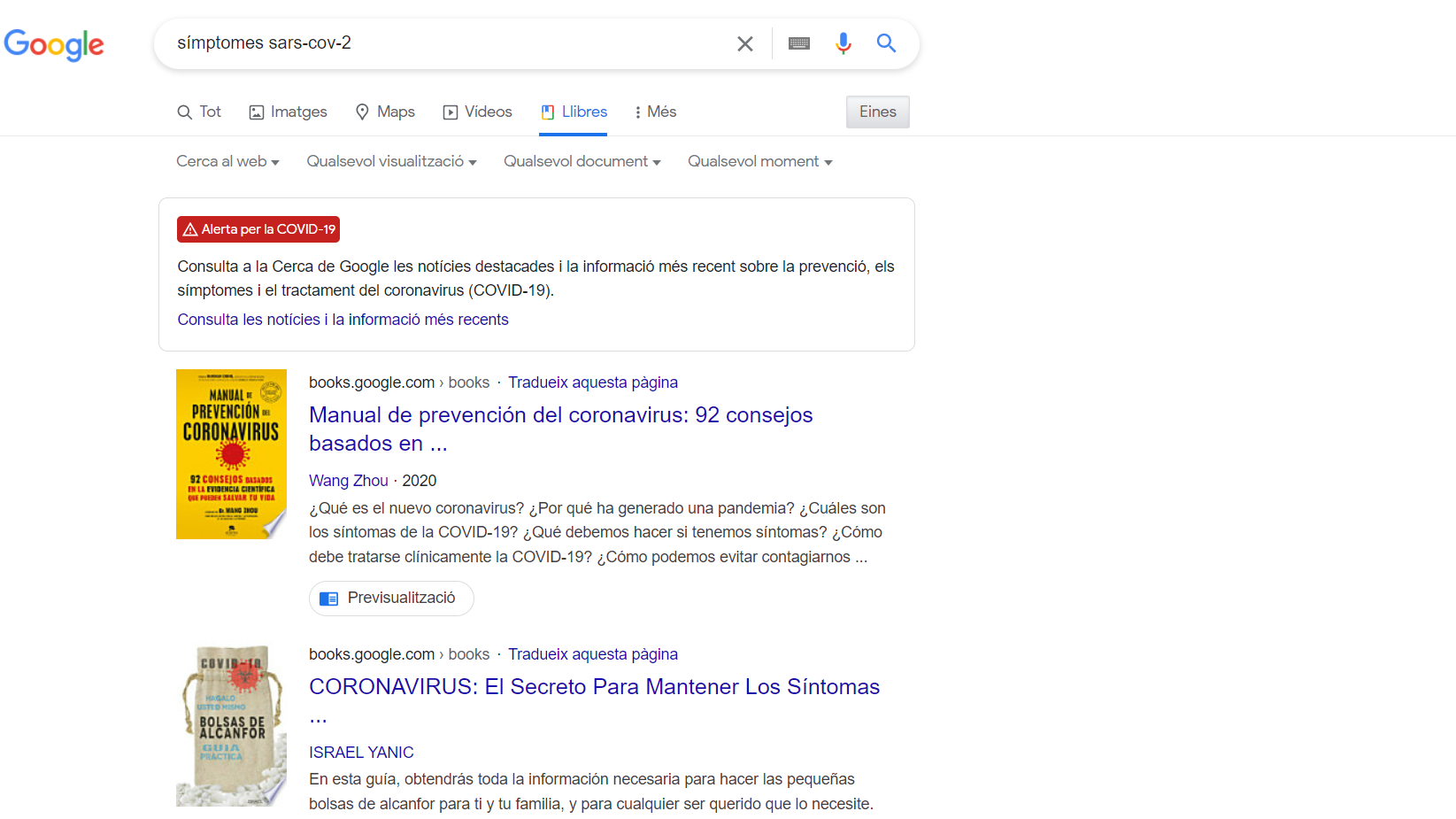Expand the Cerca al web dropdown
This screenshot has width=1456, height=819.
pyautogui.click(x=227, y=162)
